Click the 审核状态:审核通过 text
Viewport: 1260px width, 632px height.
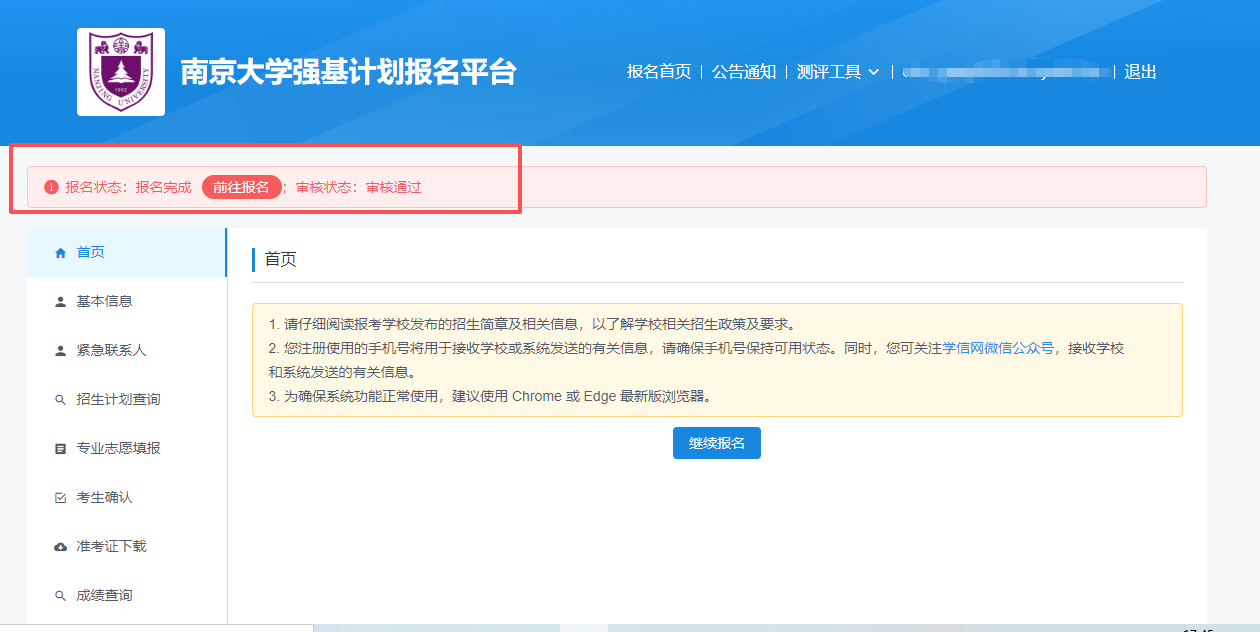359,187
